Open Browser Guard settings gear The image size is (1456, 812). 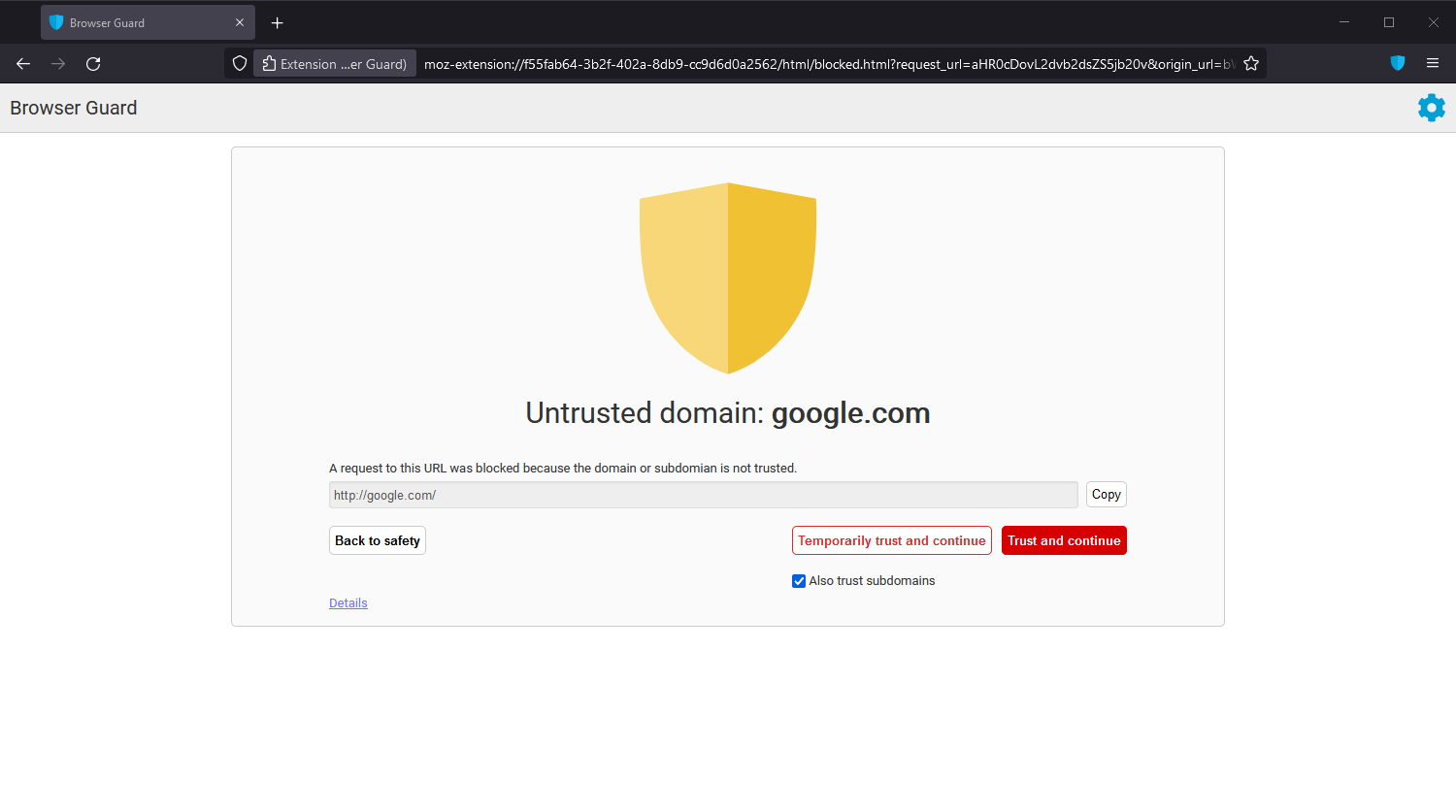(1431, 108)
